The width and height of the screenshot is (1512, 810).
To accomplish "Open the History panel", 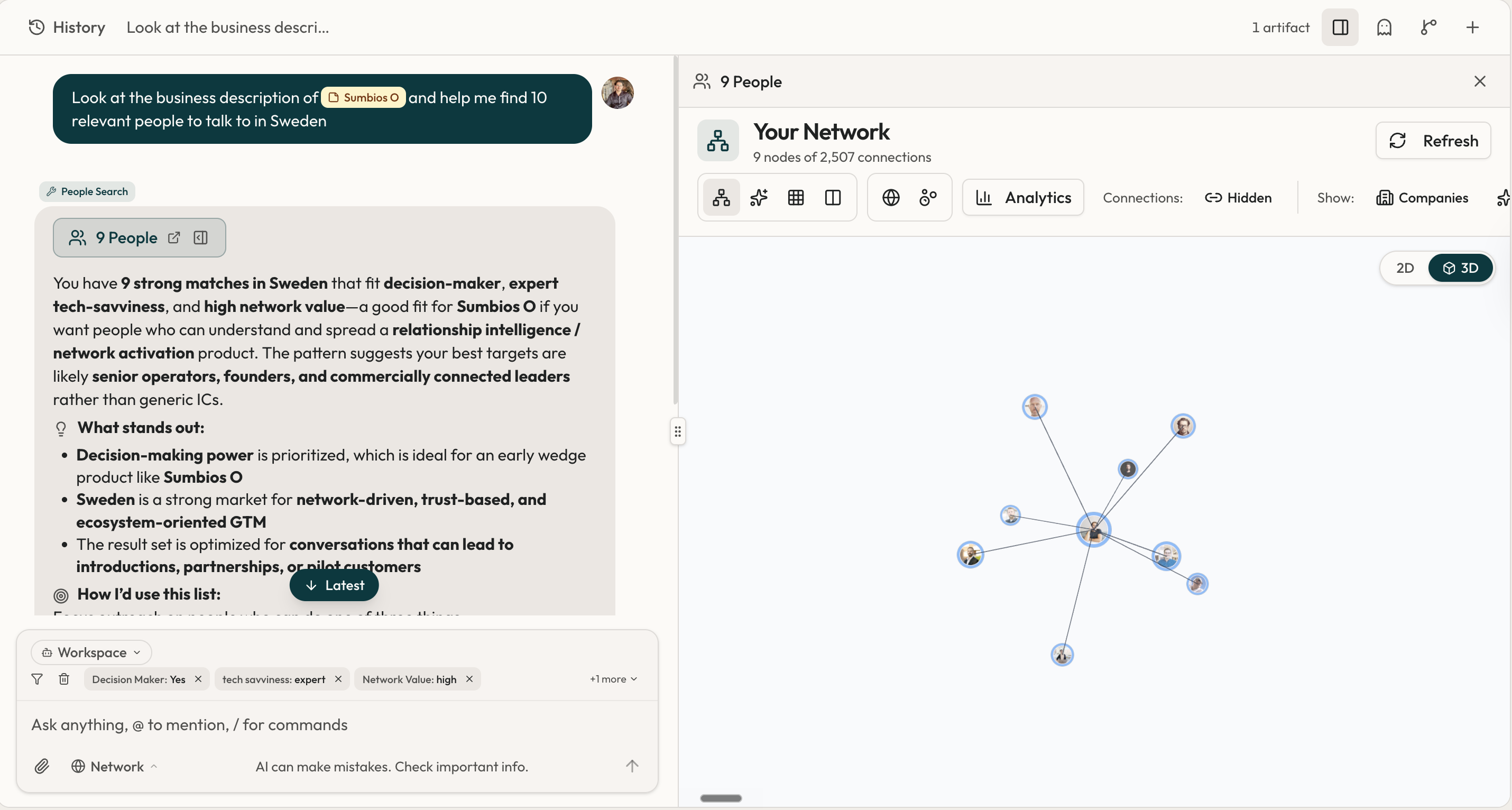I will click(x=66, y=27).
